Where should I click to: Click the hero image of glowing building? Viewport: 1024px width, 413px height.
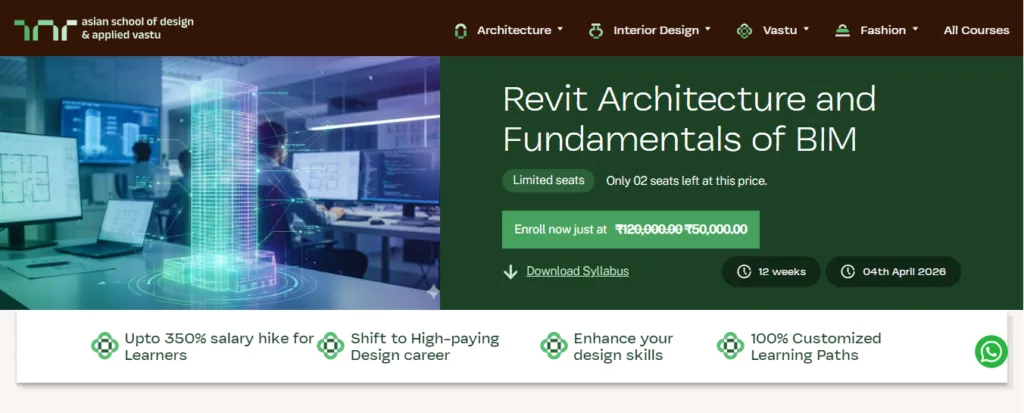(220, 183)
